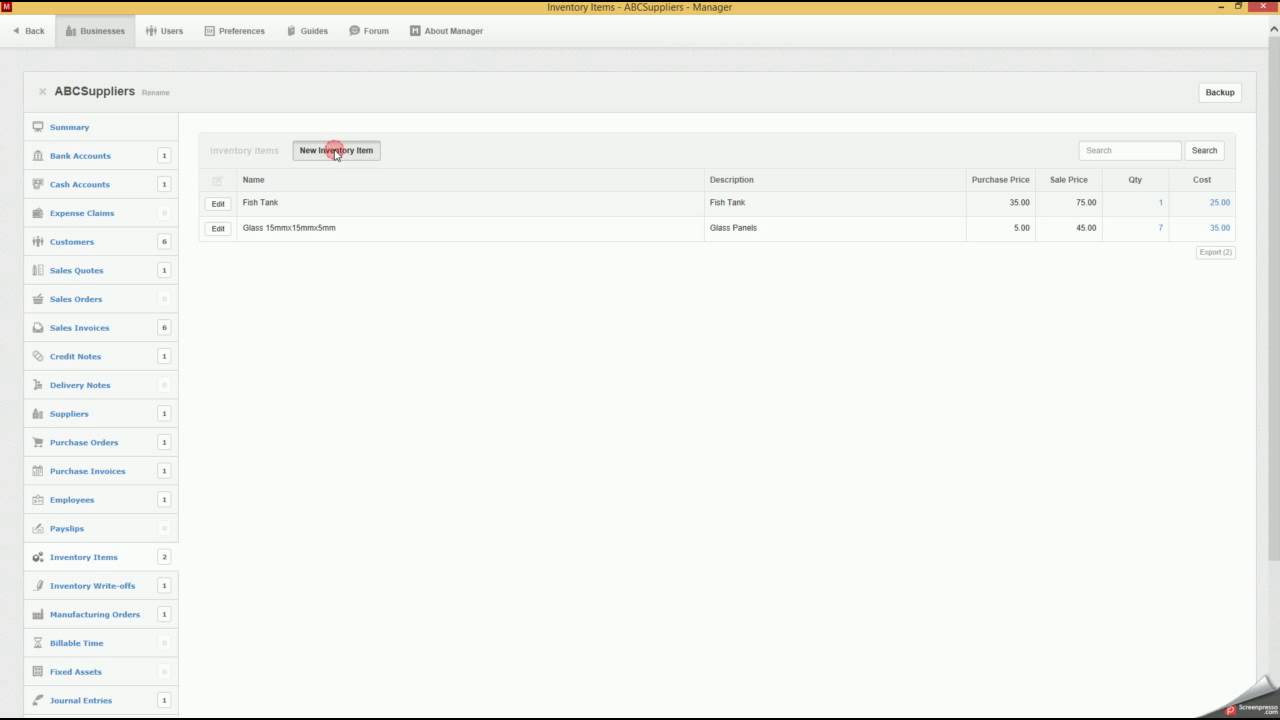
Task: Click the Fish Tank sale price 75.00
Action: (1086, 203)
